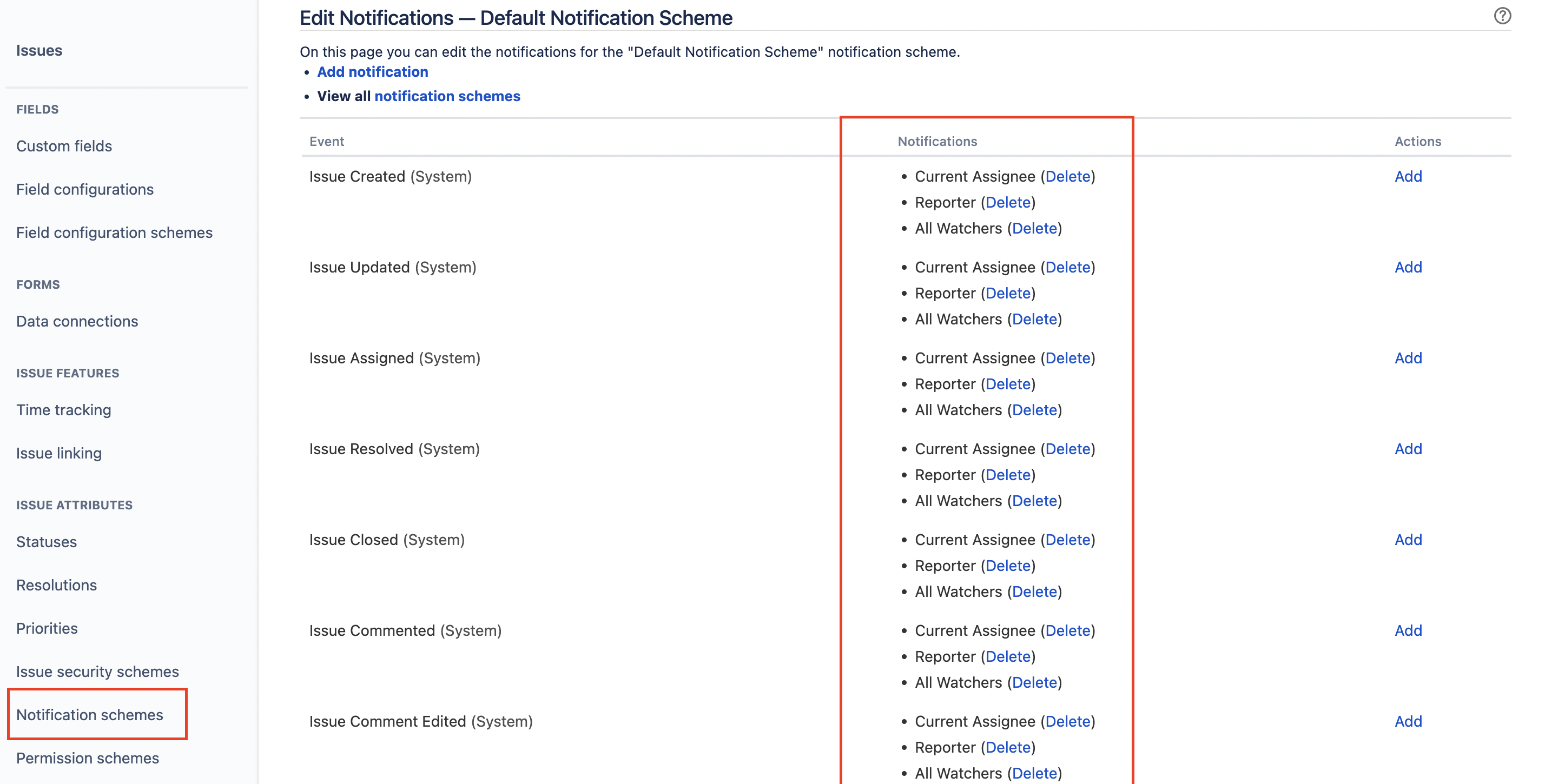Delete Current Assignee from Issue Closed

1067,540
